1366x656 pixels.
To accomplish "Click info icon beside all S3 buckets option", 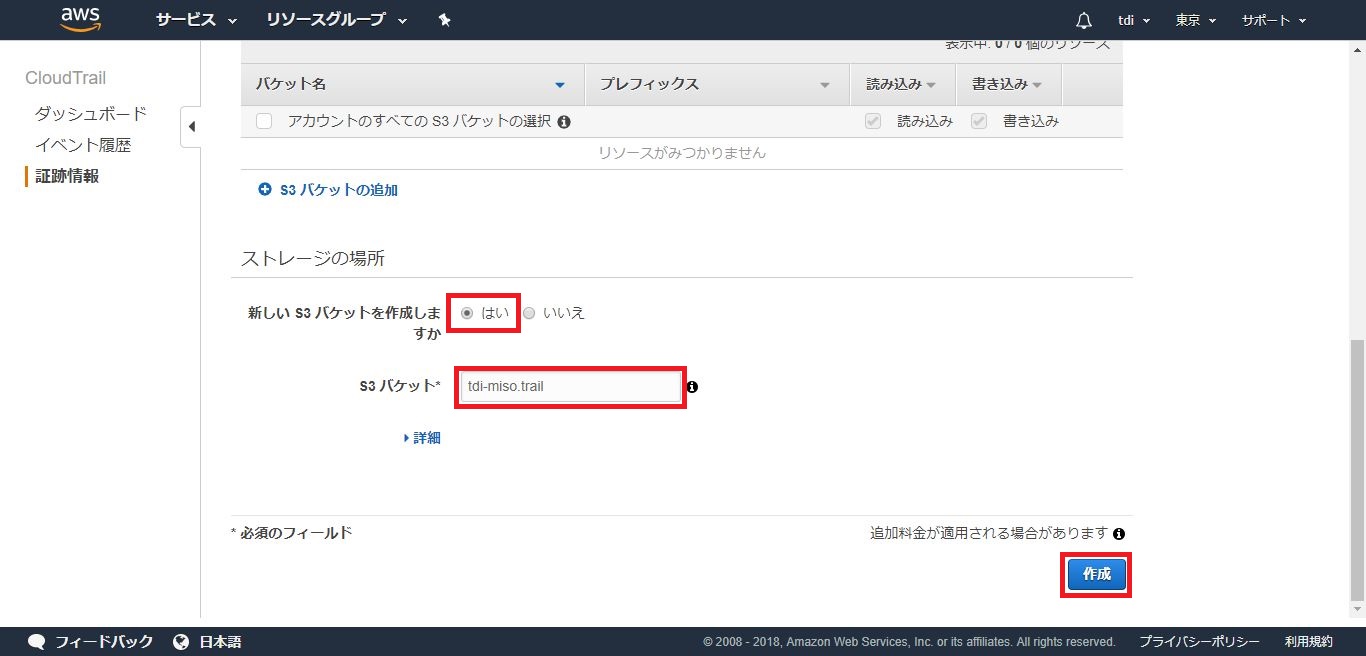I will tap(564, 122).
